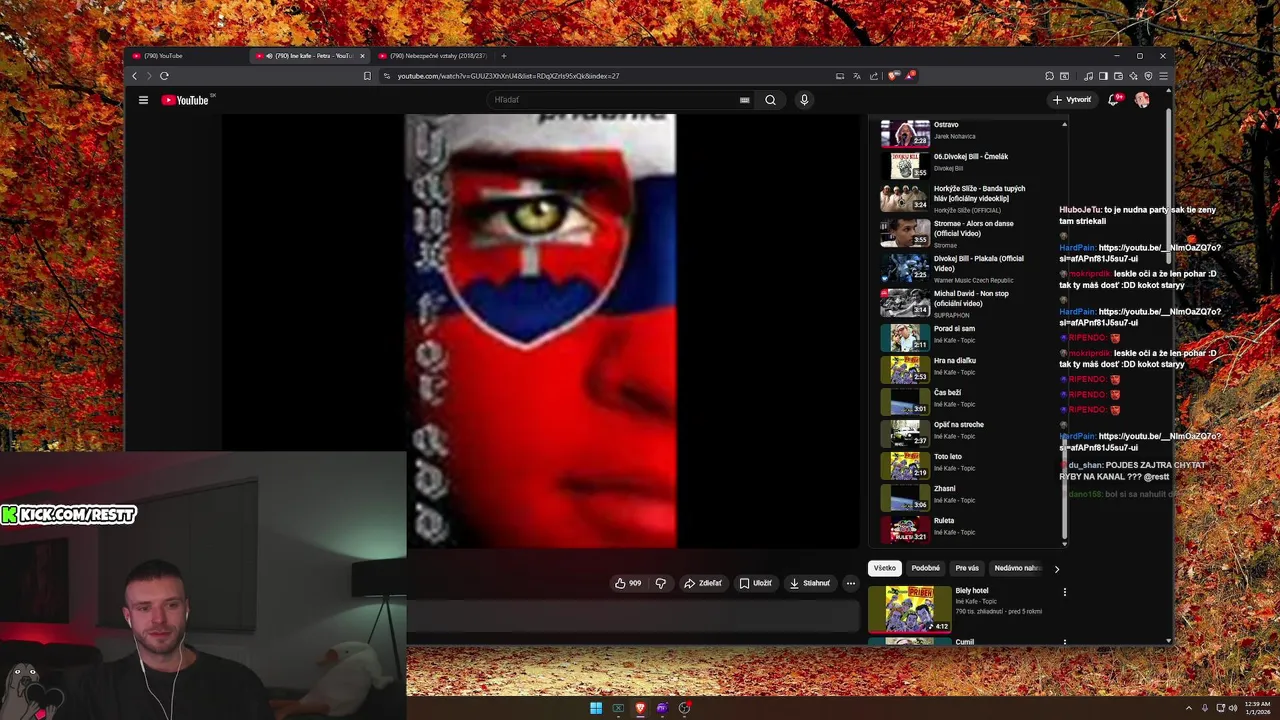Select the Podobné filter chip
1280x720 pixels.
click(x=925, y=568)
